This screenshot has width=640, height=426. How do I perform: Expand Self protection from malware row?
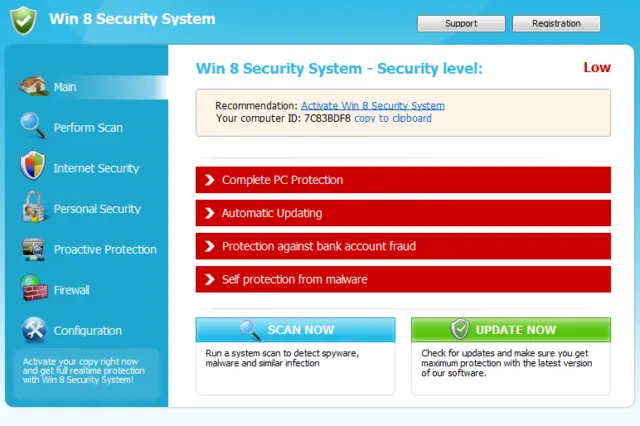403,280
